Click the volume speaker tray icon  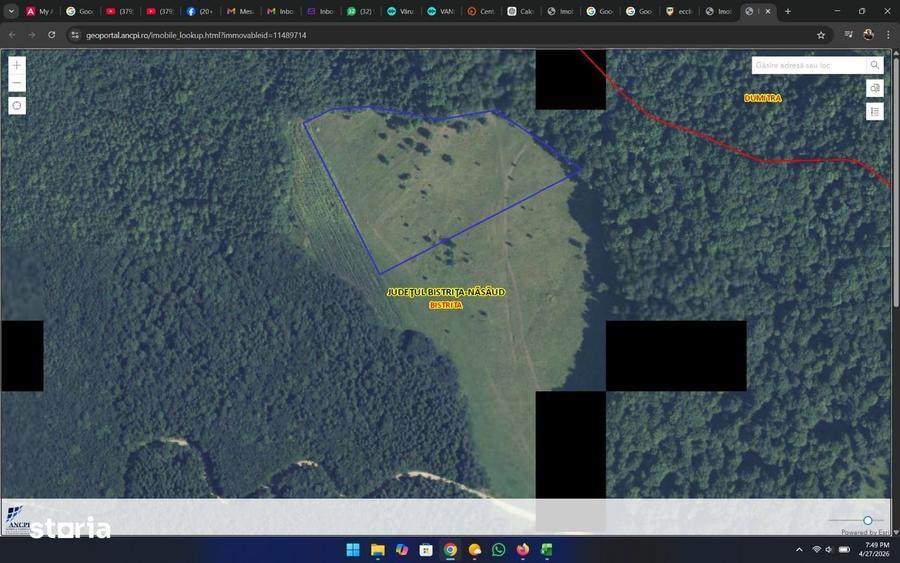pos(829,550)
